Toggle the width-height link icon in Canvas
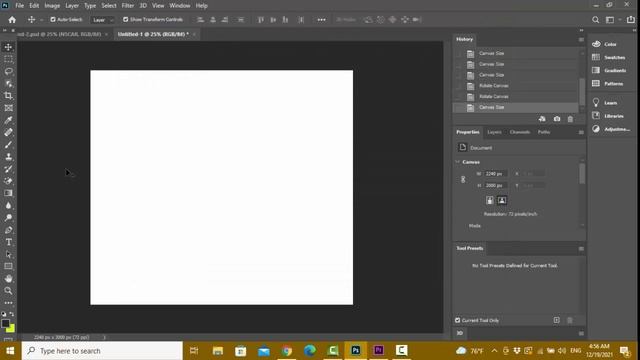 pyautogui.click(x=463, y=179)
